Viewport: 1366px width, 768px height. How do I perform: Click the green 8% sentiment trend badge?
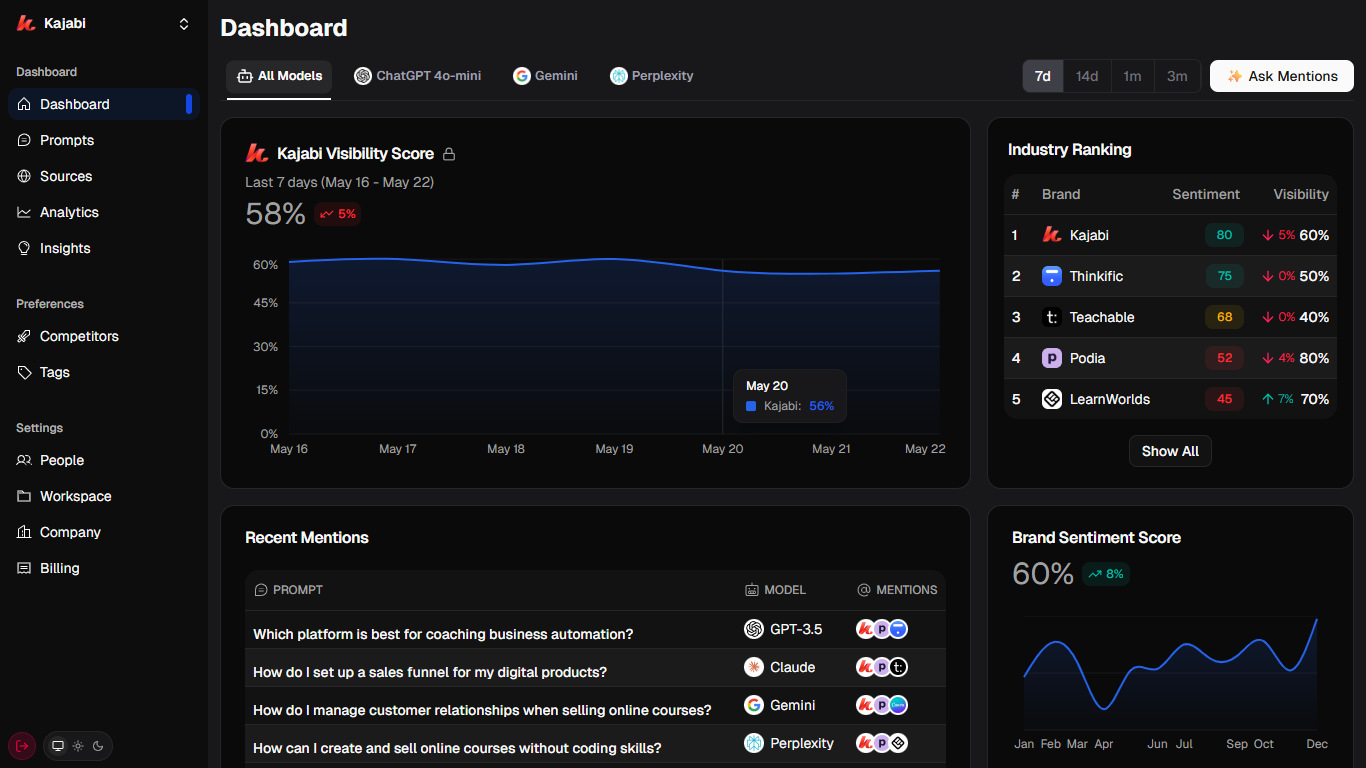(x=1106, y=574)
